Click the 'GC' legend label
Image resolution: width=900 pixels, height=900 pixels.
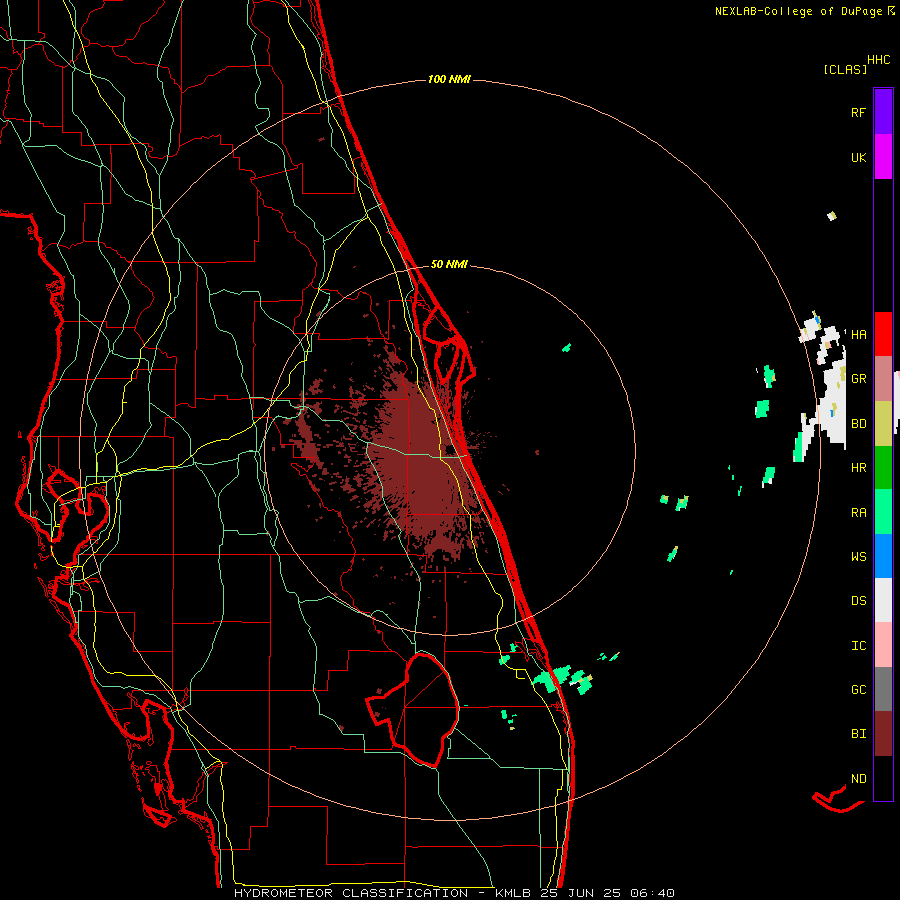[x=858, y=690]
